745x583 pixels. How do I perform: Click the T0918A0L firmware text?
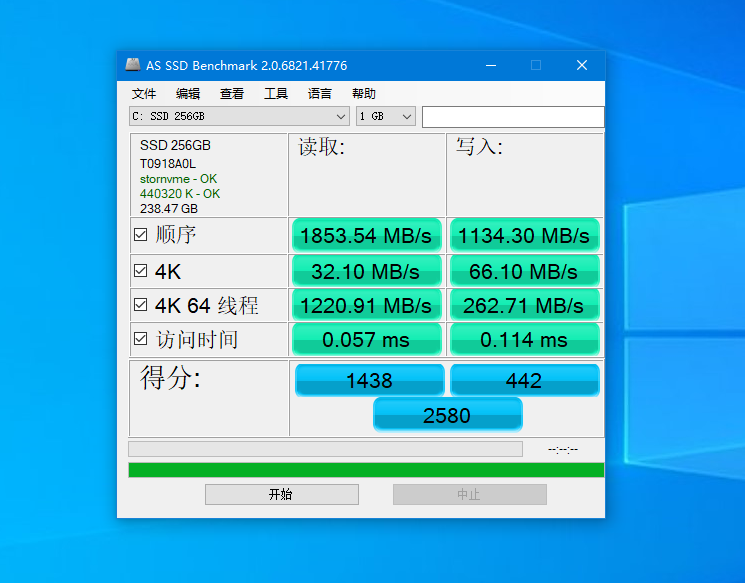point(167,164)
